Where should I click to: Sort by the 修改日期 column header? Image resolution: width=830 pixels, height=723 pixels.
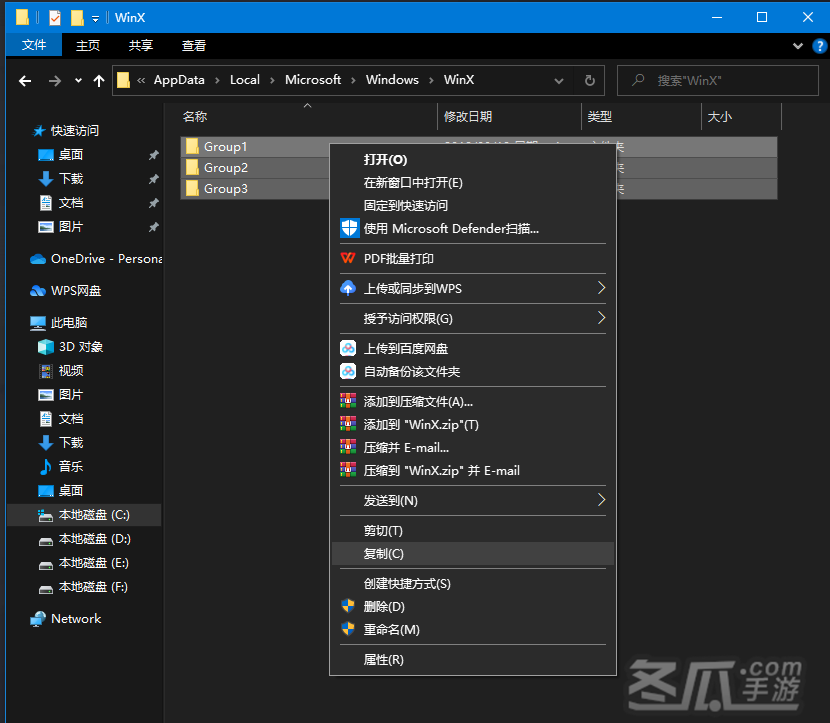click(x=509, y=116)
